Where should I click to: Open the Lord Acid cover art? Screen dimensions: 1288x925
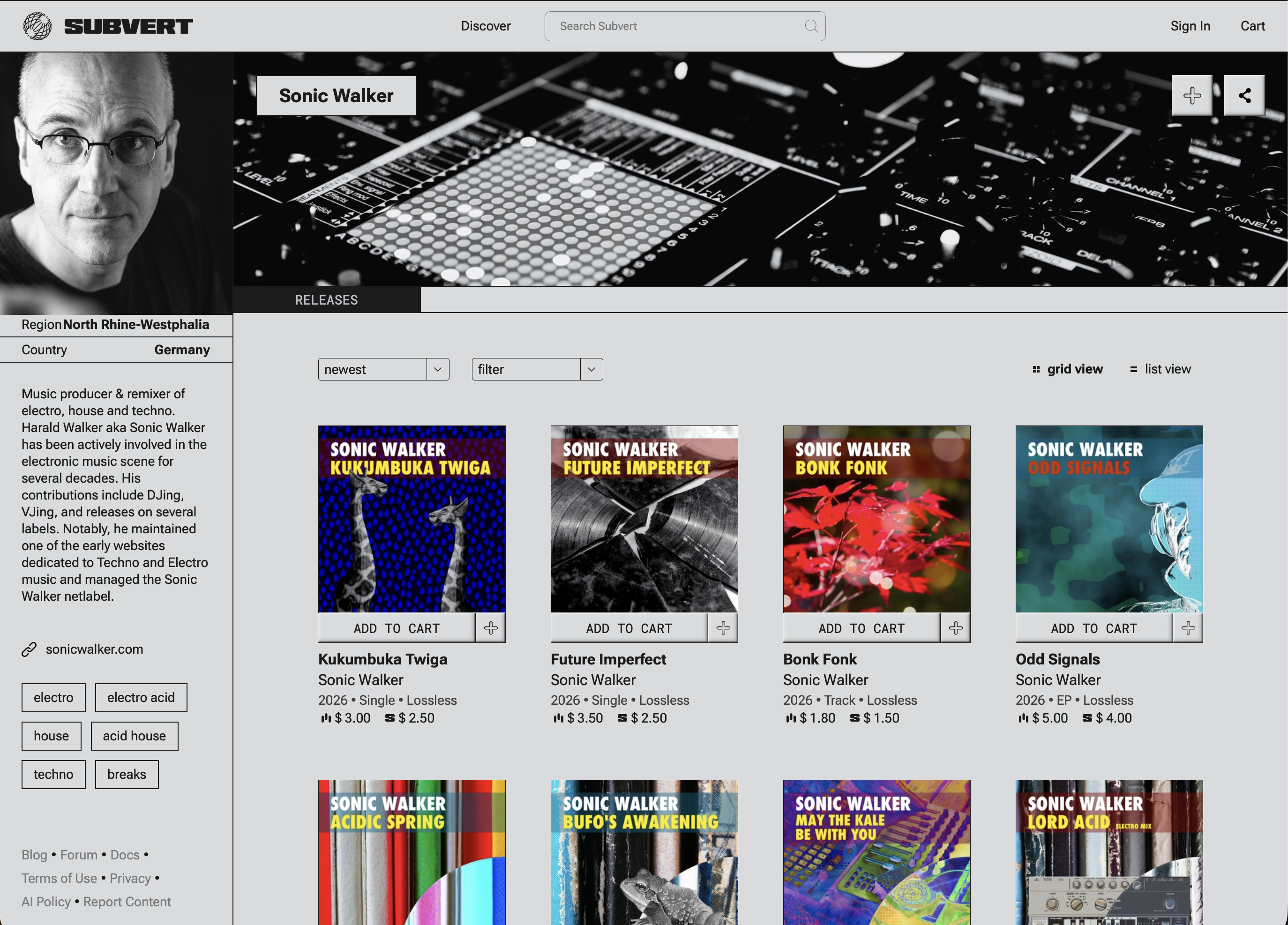point(1109,852)
